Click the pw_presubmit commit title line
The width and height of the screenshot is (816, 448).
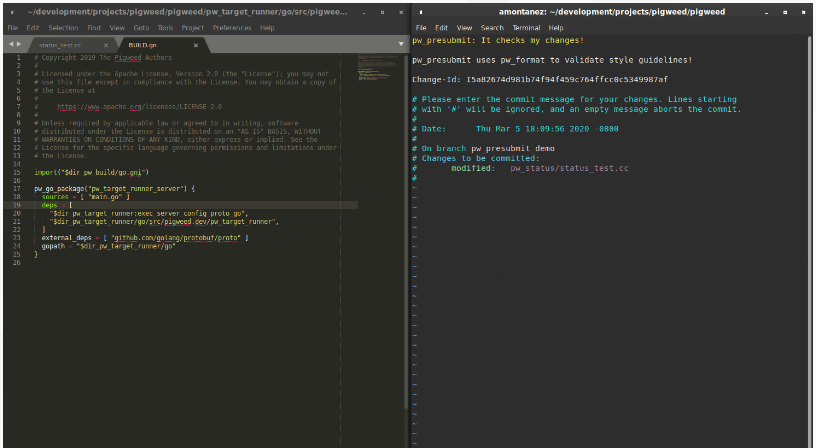498,41
